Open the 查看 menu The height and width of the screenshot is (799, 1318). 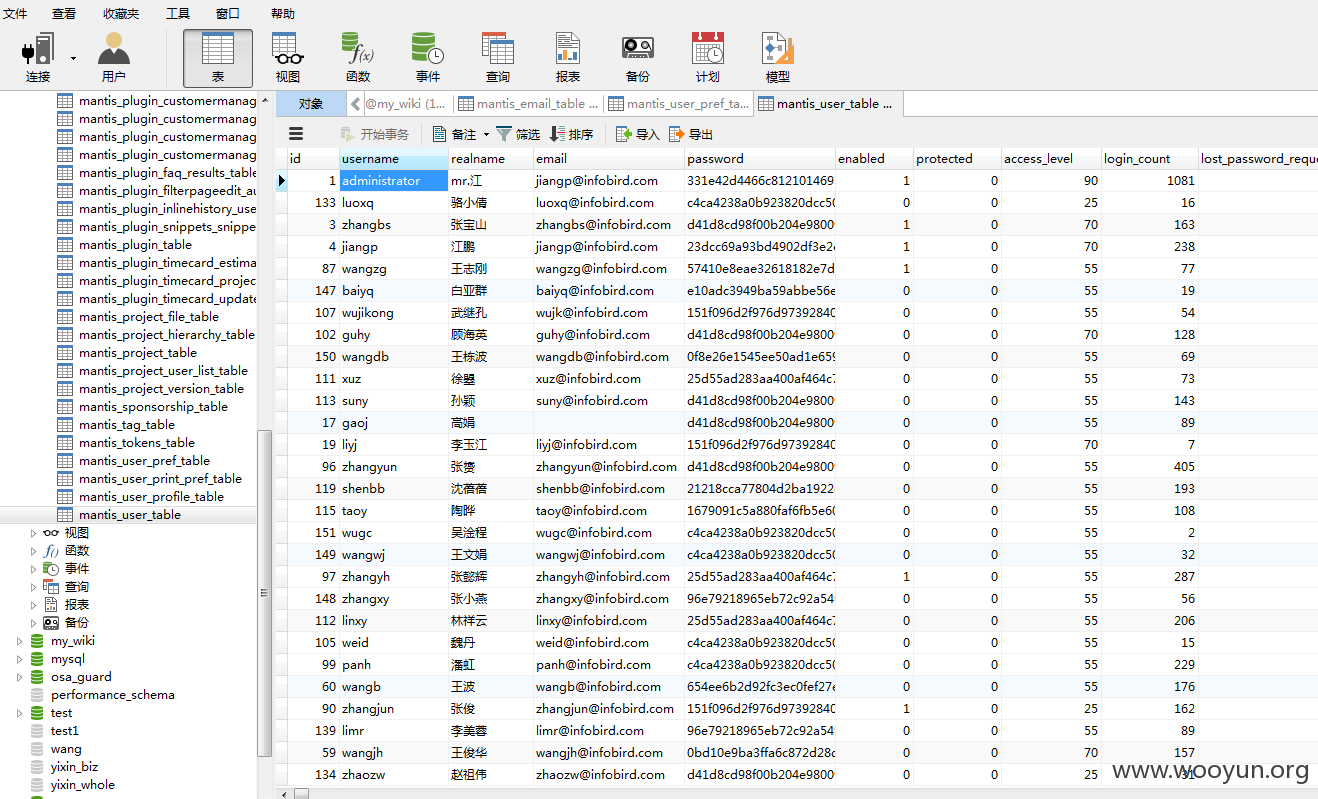64,13
